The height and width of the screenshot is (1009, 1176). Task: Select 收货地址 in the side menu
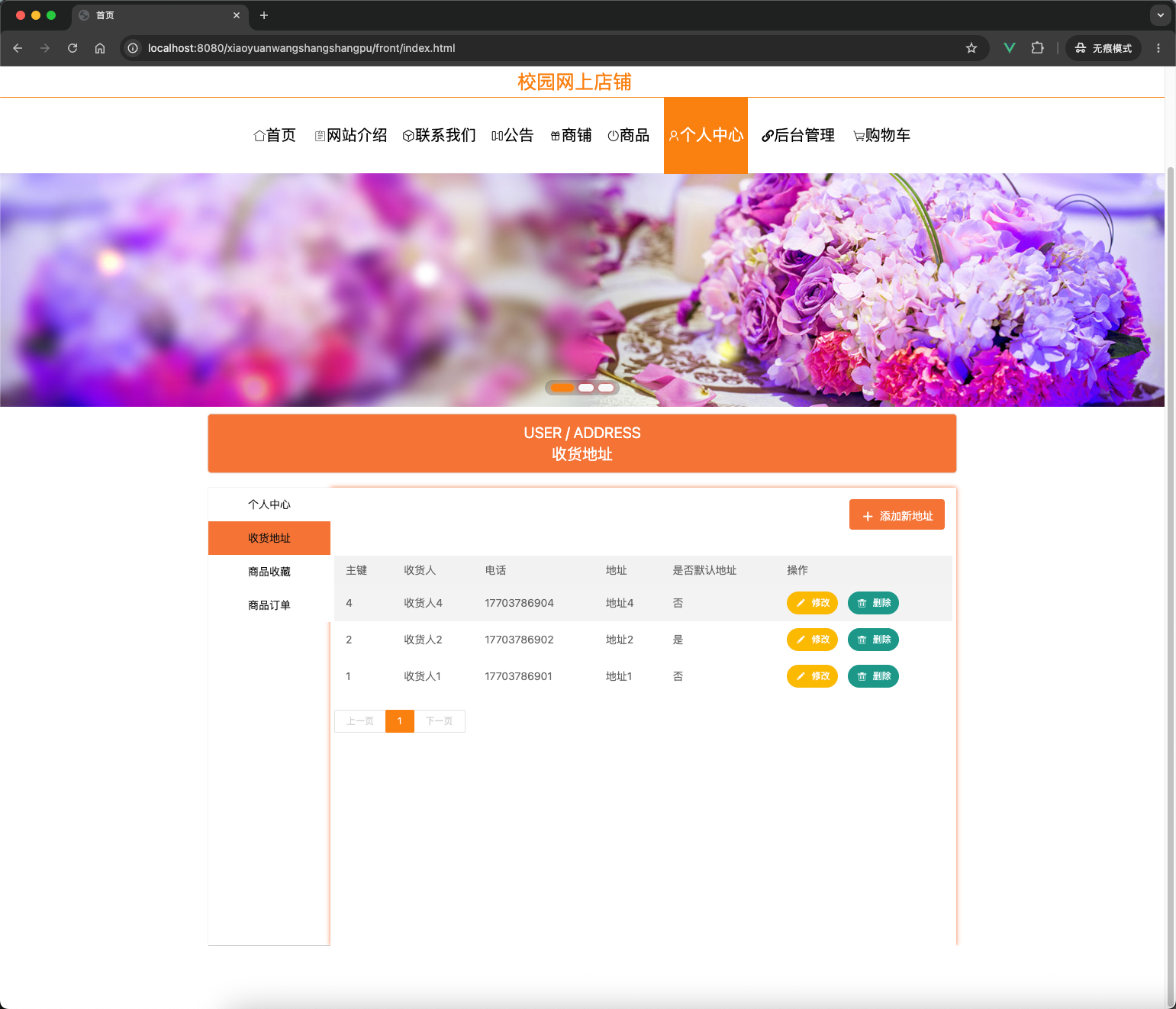269,538
